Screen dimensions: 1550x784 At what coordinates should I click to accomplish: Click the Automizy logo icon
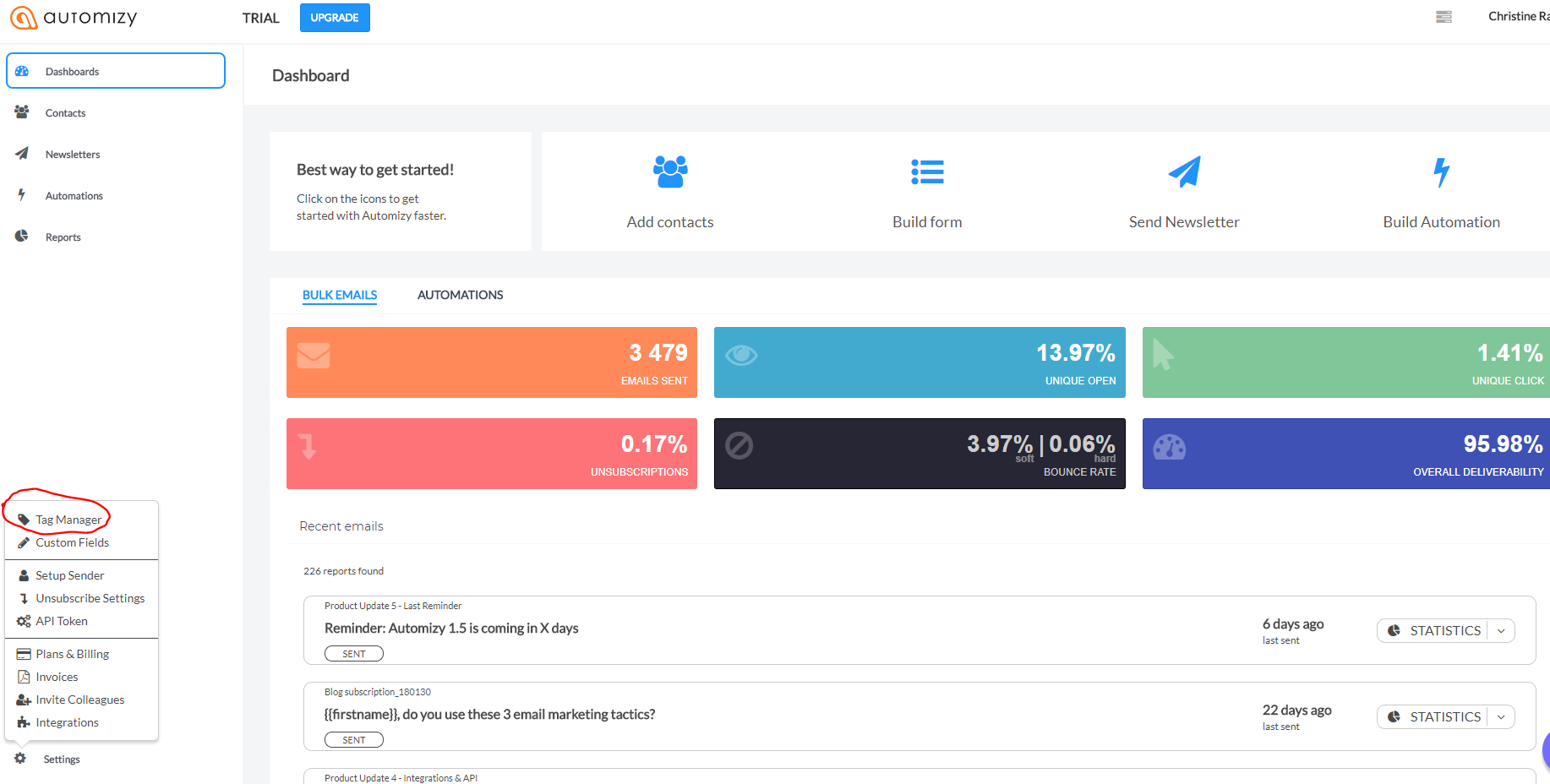pyautogui.click(x=24, y=17)
